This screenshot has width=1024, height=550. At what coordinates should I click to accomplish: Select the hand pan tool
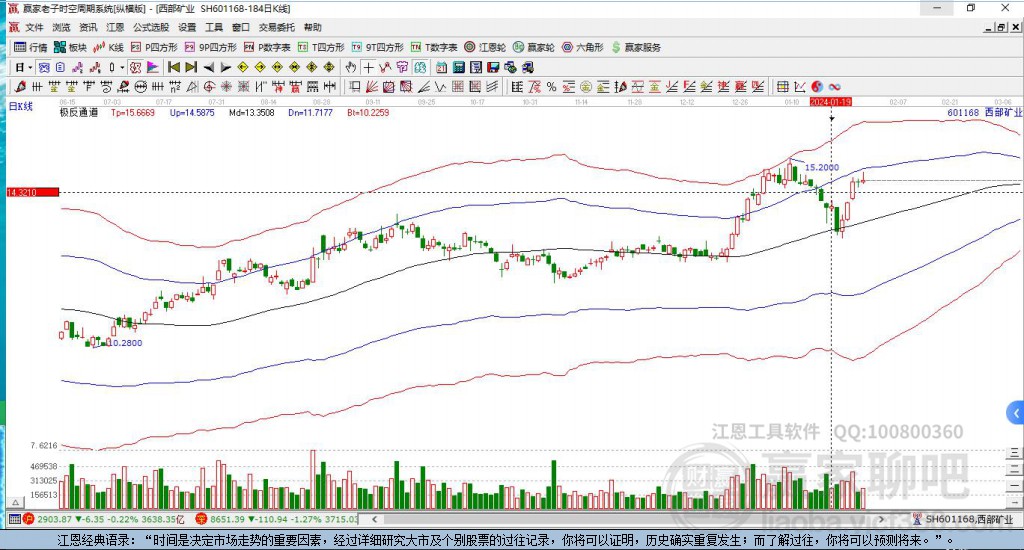click(x=351, y=67)
